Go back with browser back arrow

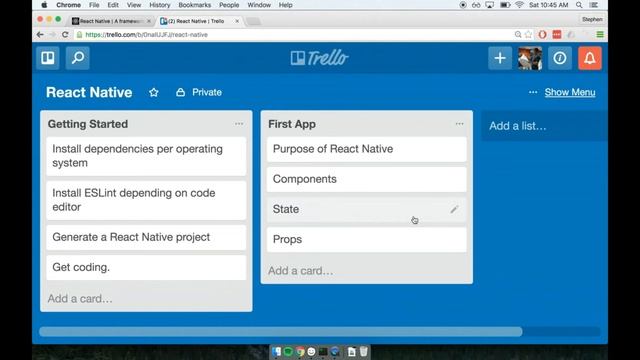[x=40, y=35]
